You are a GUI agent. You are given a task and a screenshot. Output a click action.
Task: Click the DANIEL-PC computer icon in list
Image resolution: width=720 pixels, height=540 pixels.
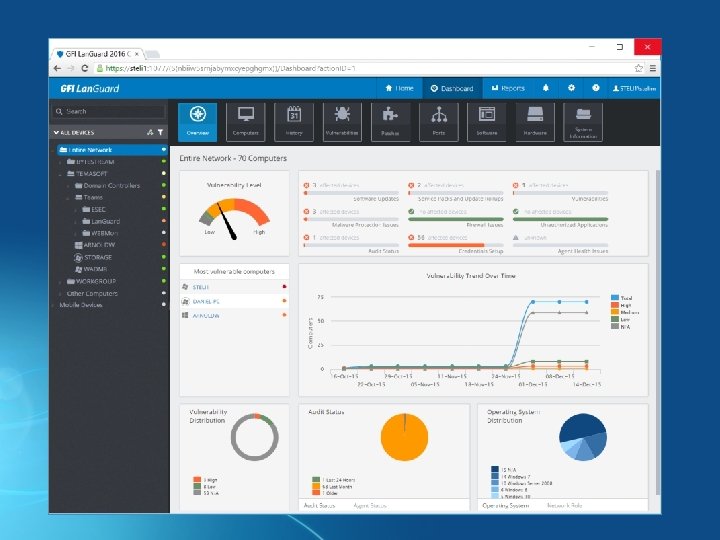[x=185, y=301]
